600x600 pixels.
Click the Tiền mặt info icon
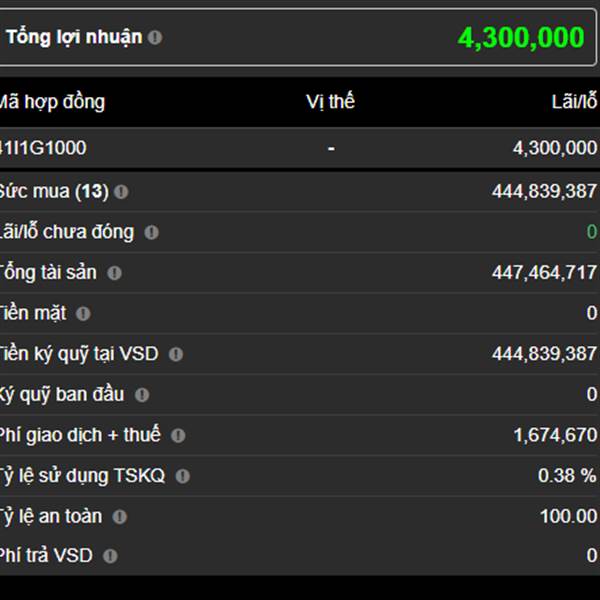point(83,313)
